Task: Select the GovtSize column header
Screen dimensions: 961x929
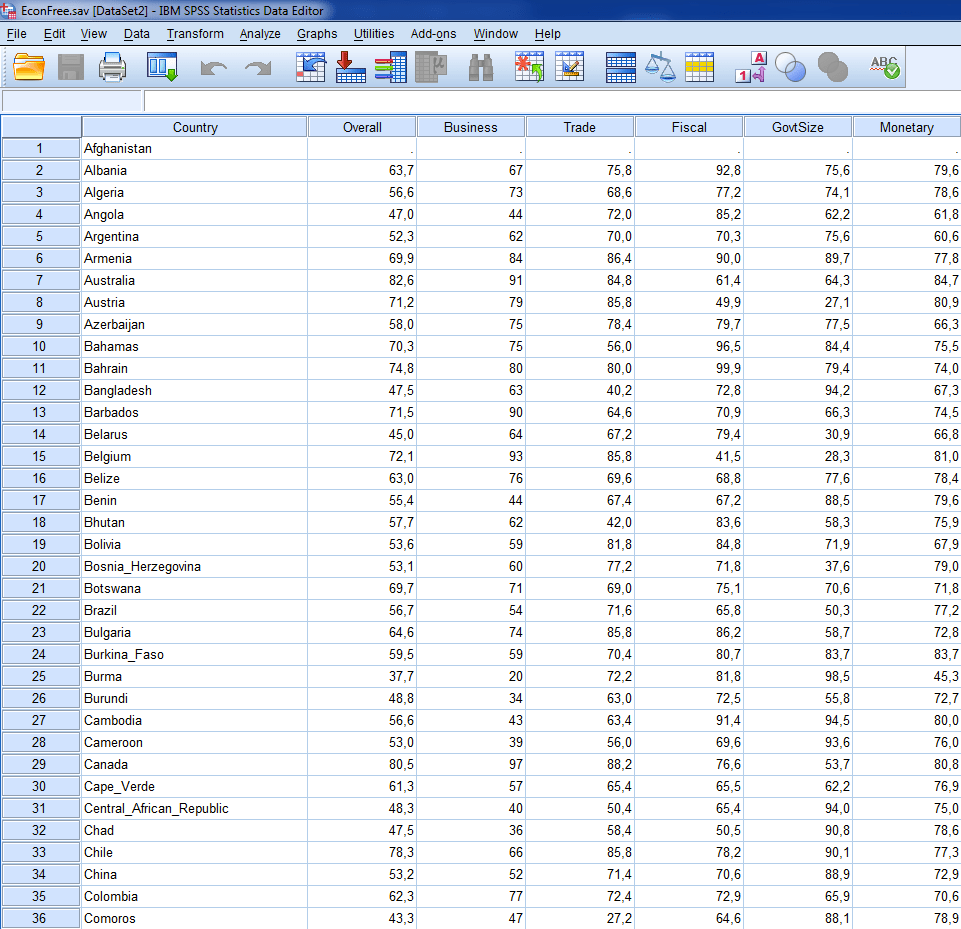Action: point(797,127)
